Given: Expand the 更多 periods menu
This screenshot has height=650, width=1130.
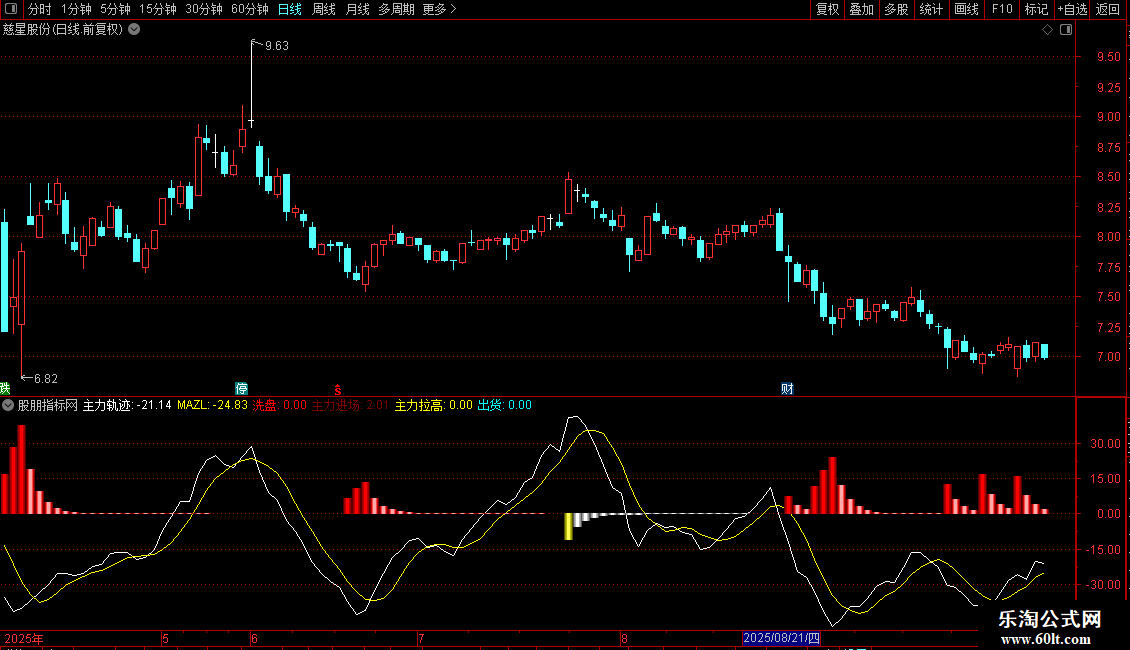Looking at the screenshot, I should [439, 9].
